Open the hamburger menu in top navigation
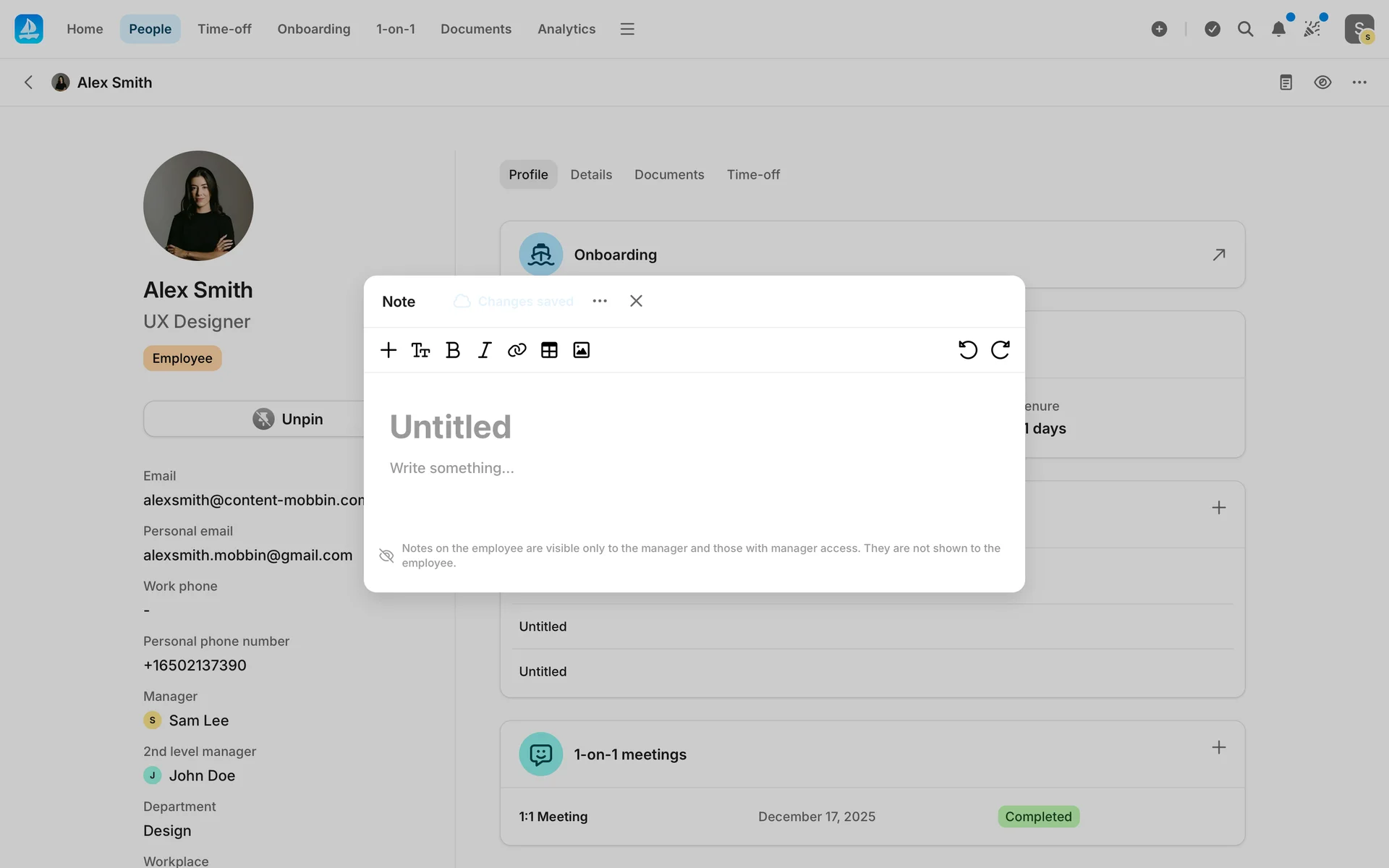Viewport: 1389px width, 868px height. coord(627,29)
